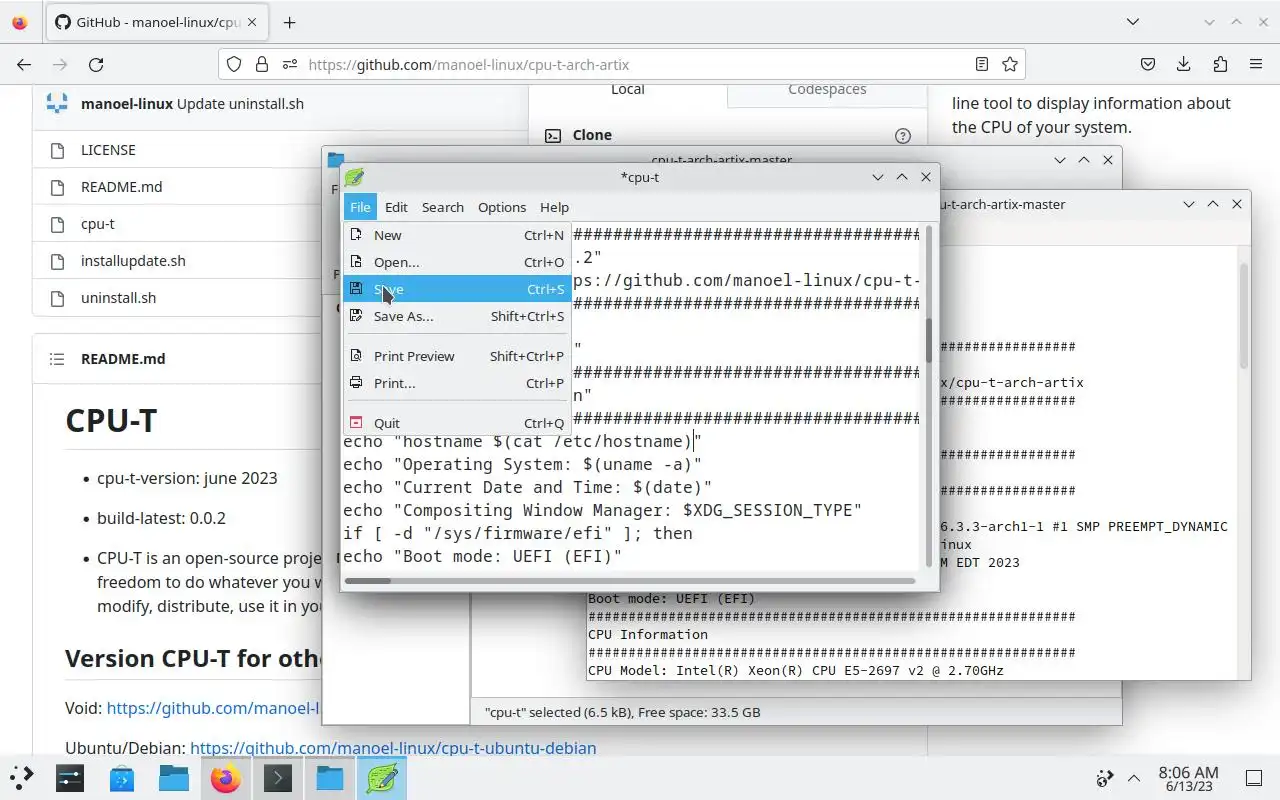The height and width of the screenshot is (800, 1280).
Task: Bookmark this page with the star
Action: coord(1010,64)
